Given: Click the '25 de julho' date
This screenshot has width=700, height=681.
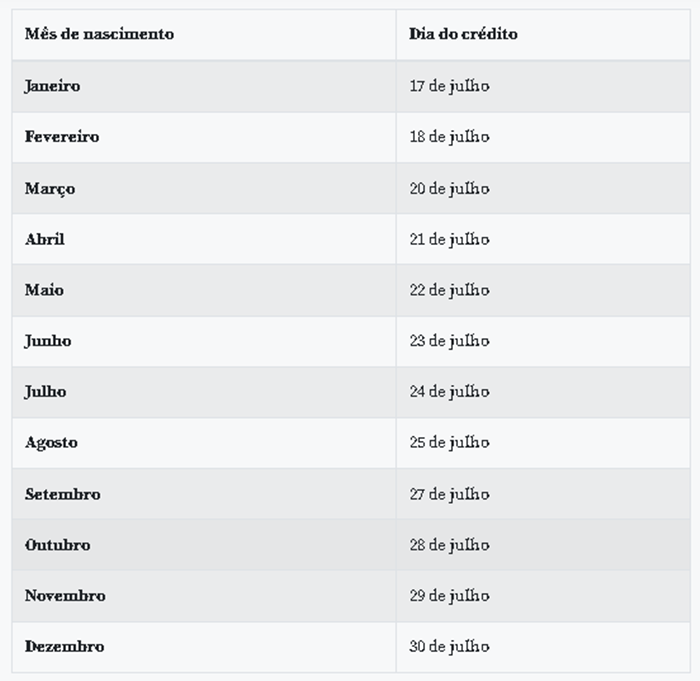Looking at the screenshot, I should pos(449,443).
